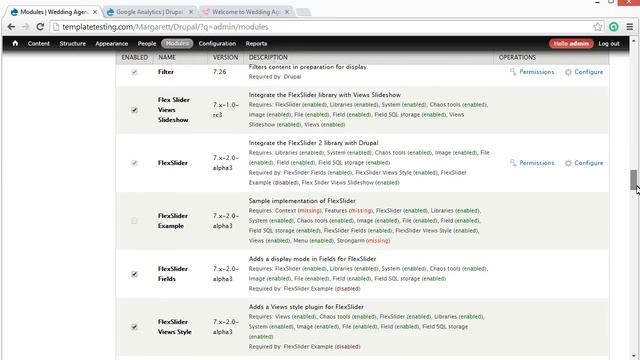Image resolution: width=640 pixels, height=360 pixels.
Task: Open Configure link for FlexSlider module
Action: tap(589, 163)
